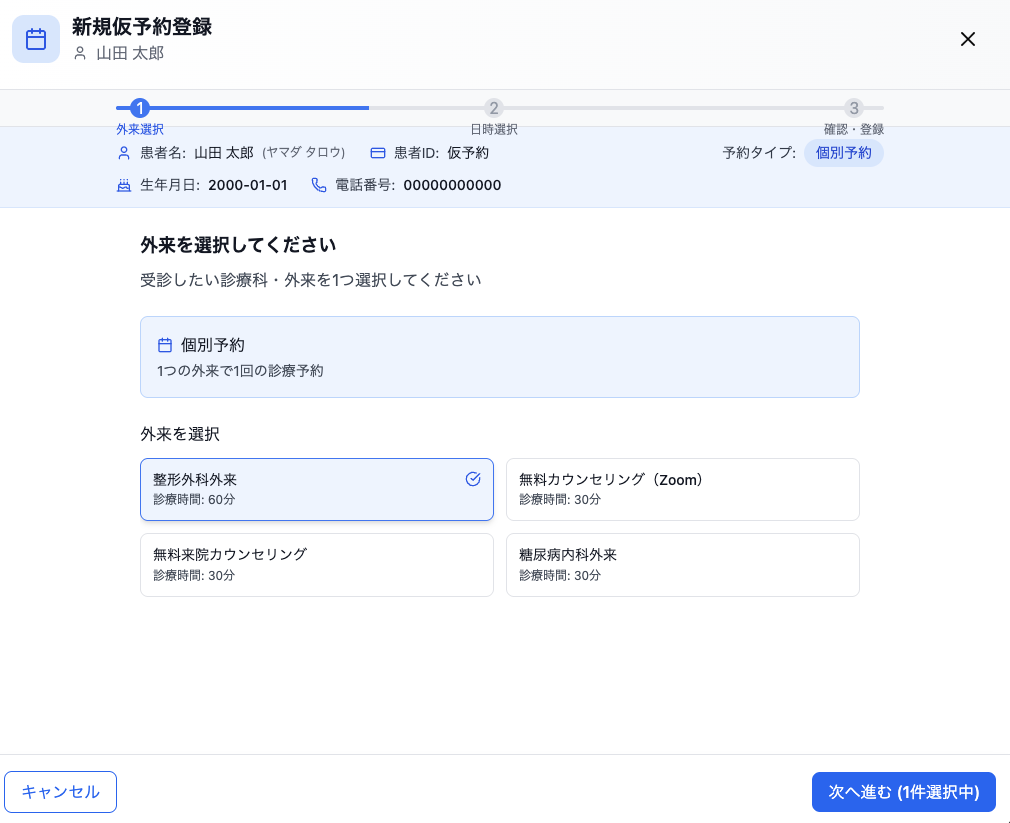Click the patient icon before 患者名
Viewport: 1010px width, 823px height.
[124, 153]
